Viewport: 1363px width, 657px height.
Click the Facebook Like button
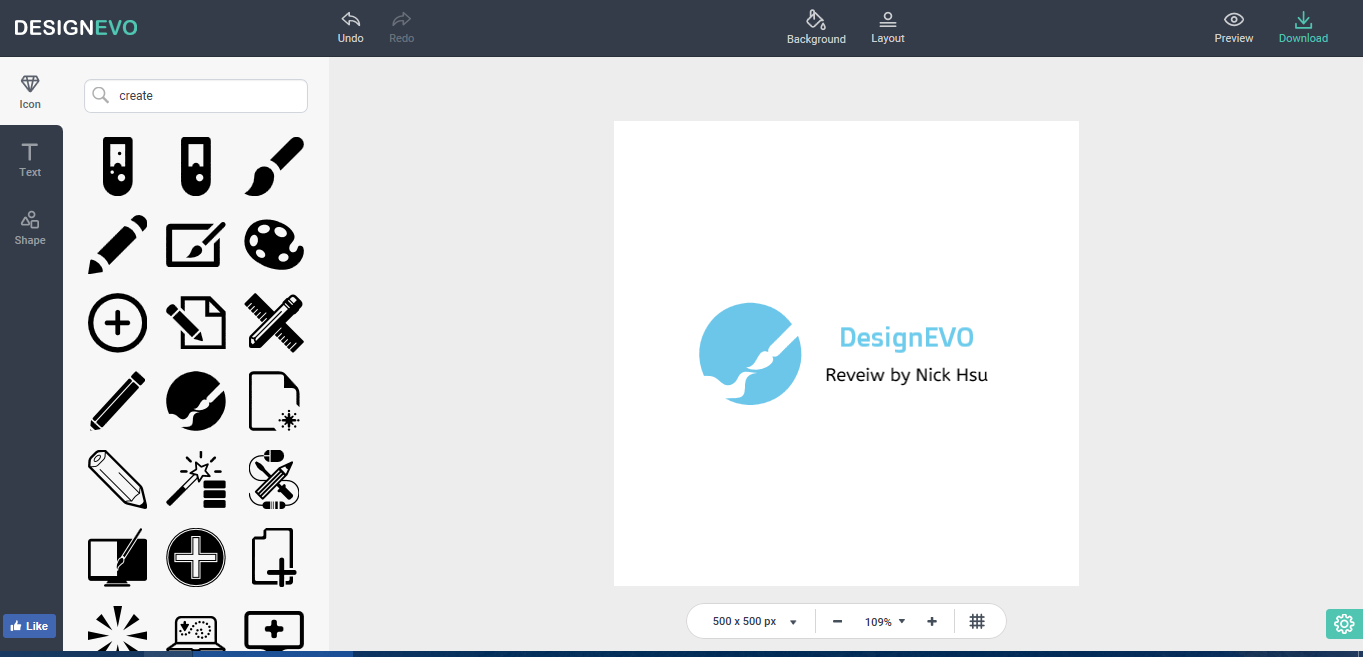point(29,626)
